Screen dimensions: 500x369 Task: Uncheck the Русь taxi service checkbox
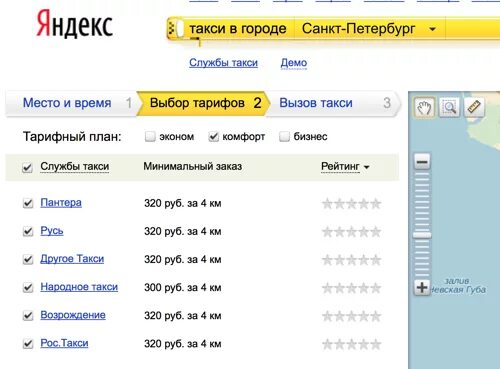coord(28,231)
